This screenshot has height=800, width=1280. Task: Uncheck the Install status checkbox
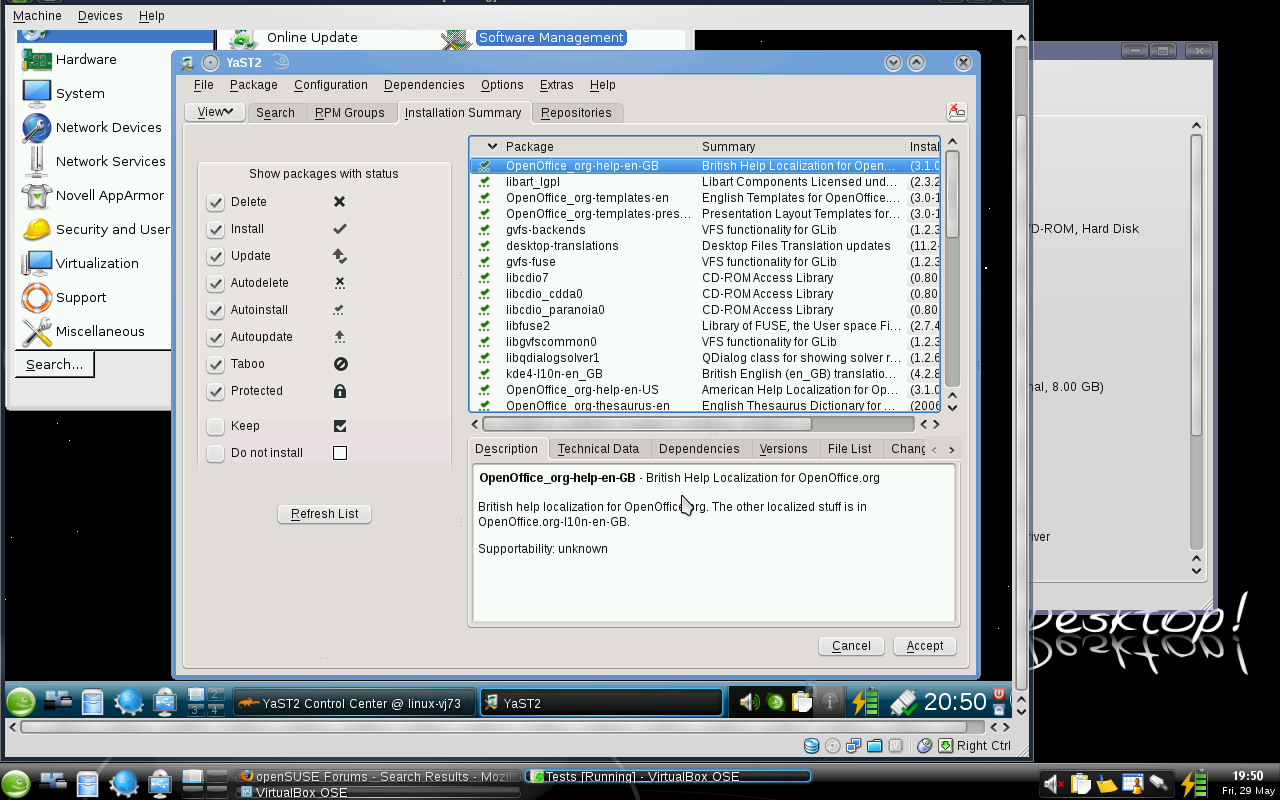click(x=216, y=229)
